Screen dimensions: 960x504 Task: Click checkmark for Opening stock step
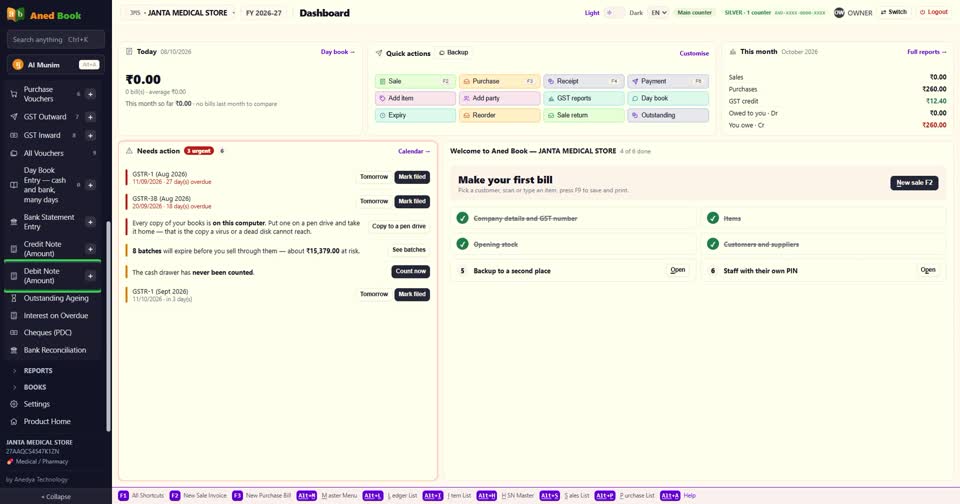coord(462,244)
